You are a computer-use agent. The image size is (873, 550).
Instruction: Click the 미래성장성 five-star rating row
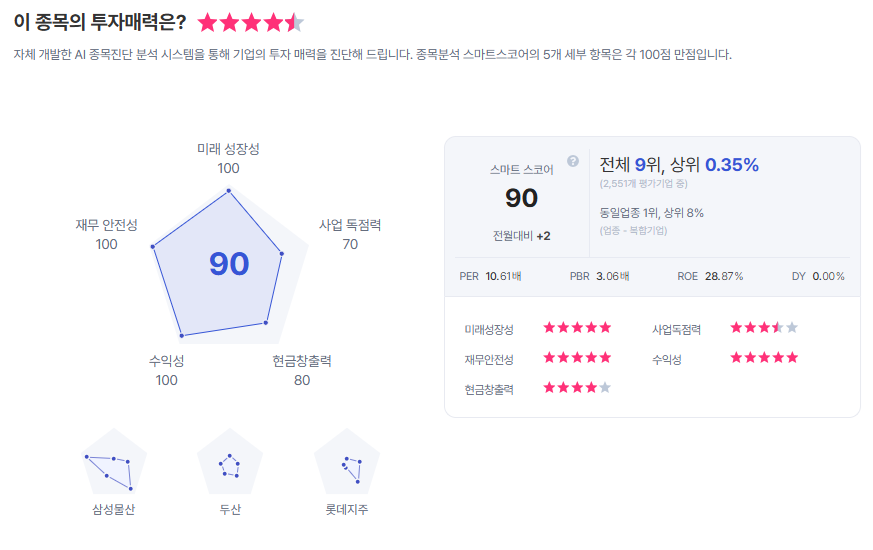click(576, 328)
